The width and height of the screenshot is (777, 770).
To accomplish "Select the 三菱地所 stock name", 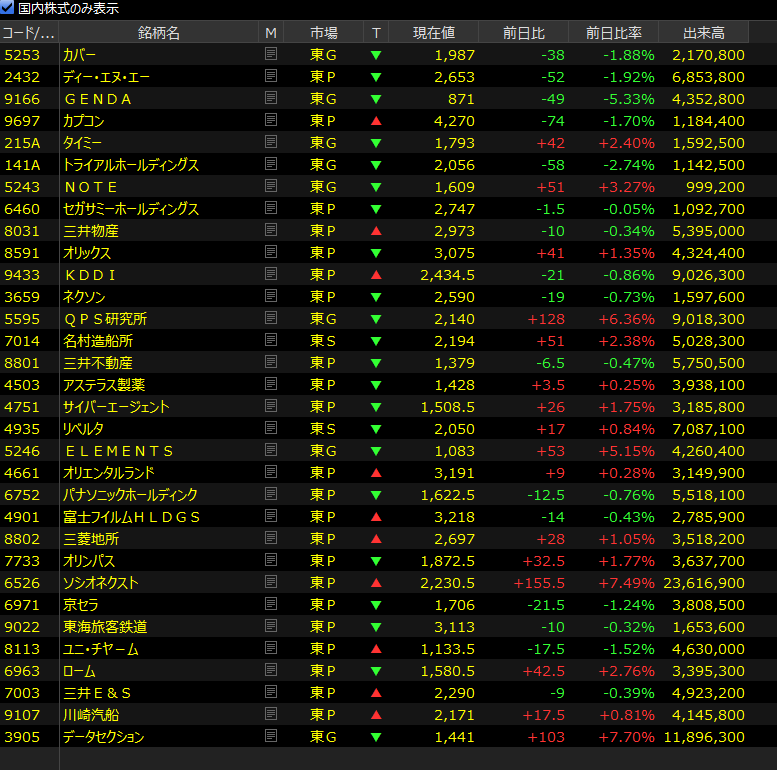I will (91, 539).
